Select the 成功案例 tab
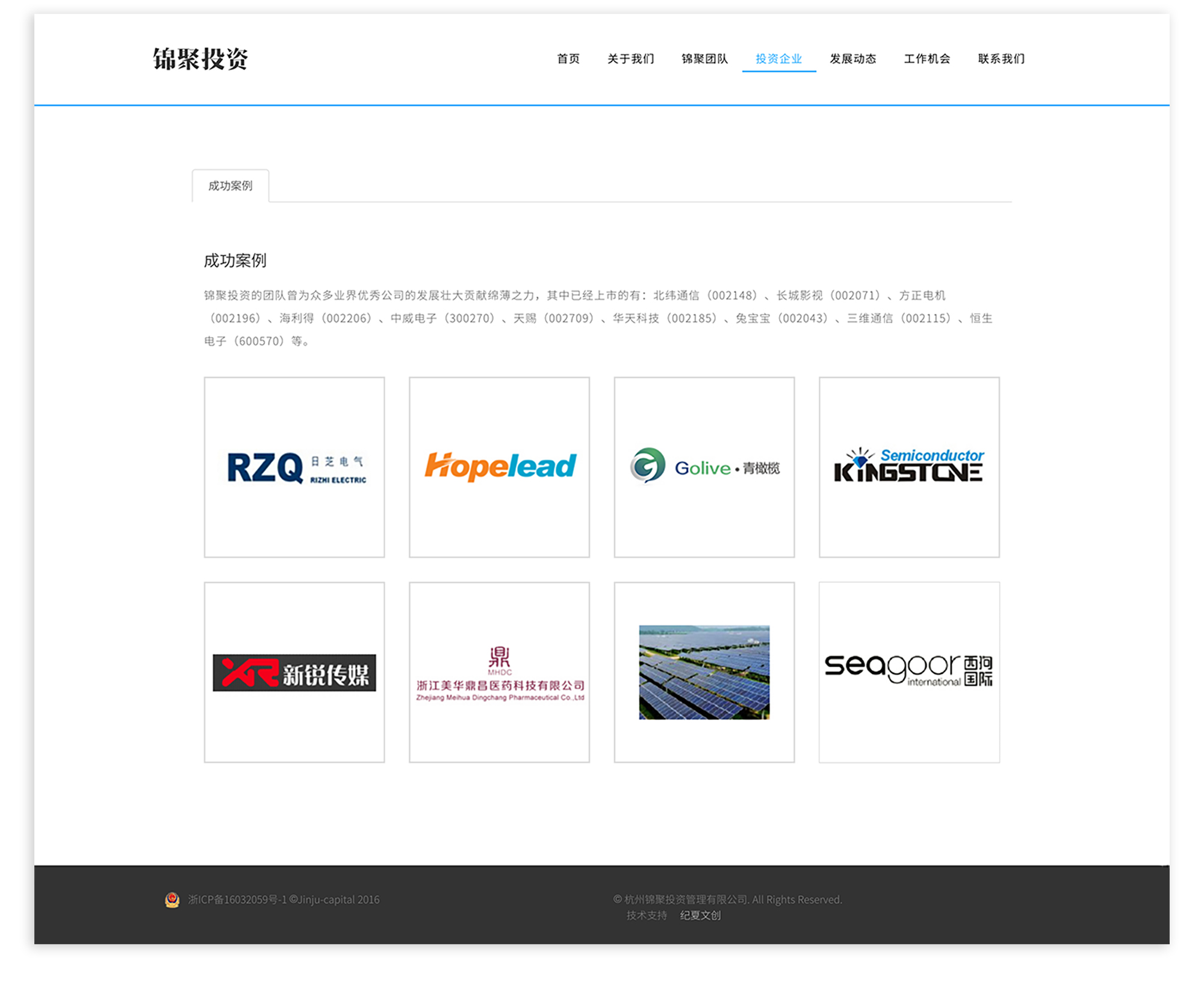Viewport: 1204px width, 981px height. pos(231,185)
